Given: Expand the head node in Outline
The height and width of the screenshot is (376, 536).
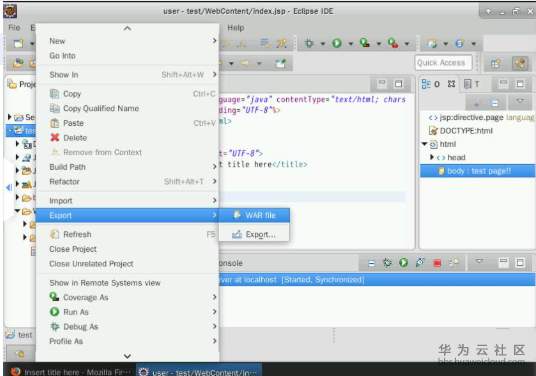Looking at the screenshot, I should coord(432,157).
